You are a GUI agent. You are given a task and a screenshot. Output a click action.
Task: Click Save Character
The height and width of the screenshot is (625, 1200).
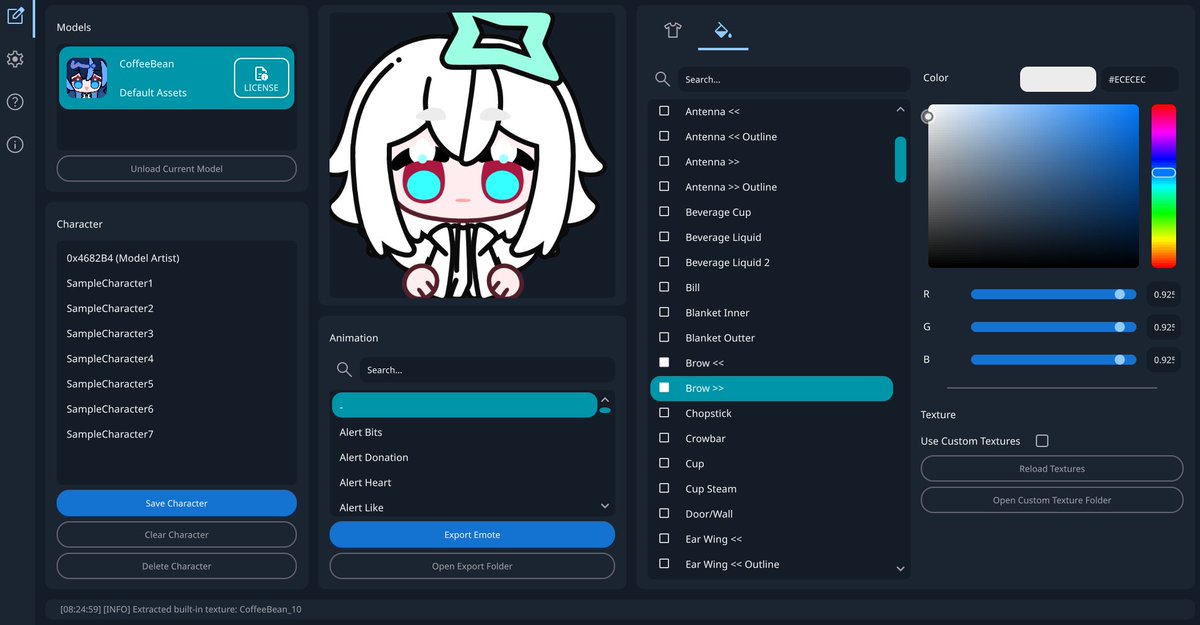[176, 503]
